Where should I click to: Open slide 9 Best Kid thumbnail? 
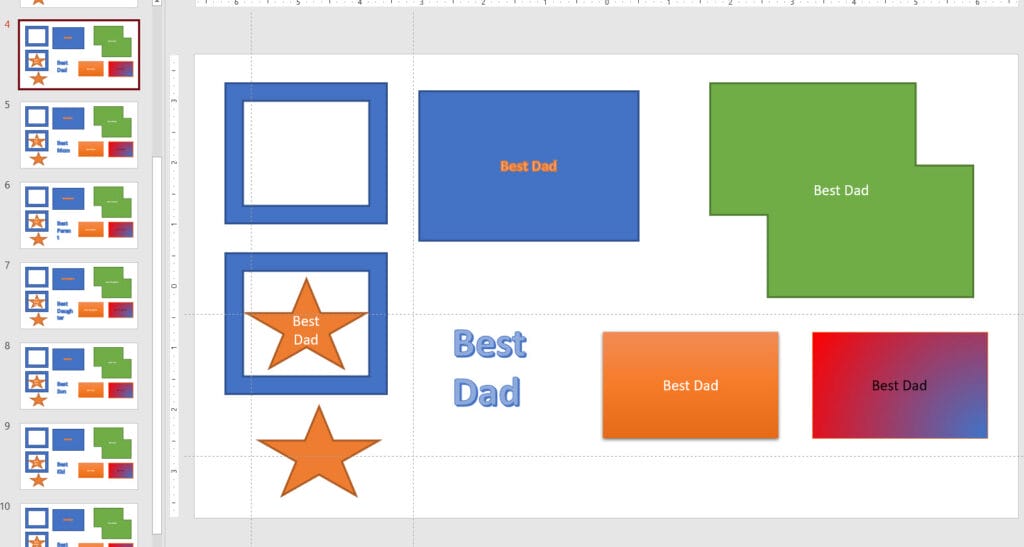(79, 456)
